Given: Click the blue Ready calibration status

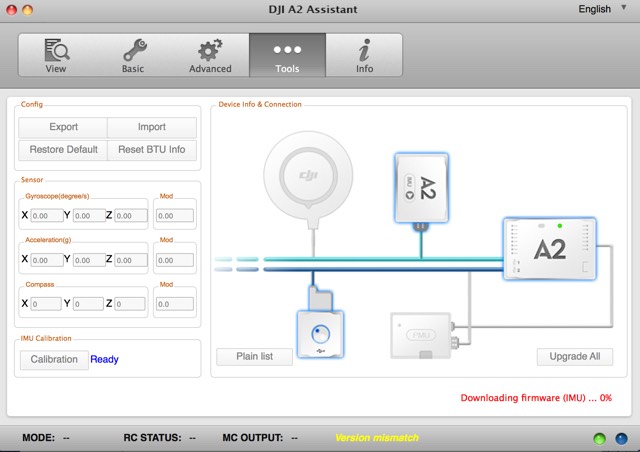Looking at the screenshot, I should [x=104, y=359].
